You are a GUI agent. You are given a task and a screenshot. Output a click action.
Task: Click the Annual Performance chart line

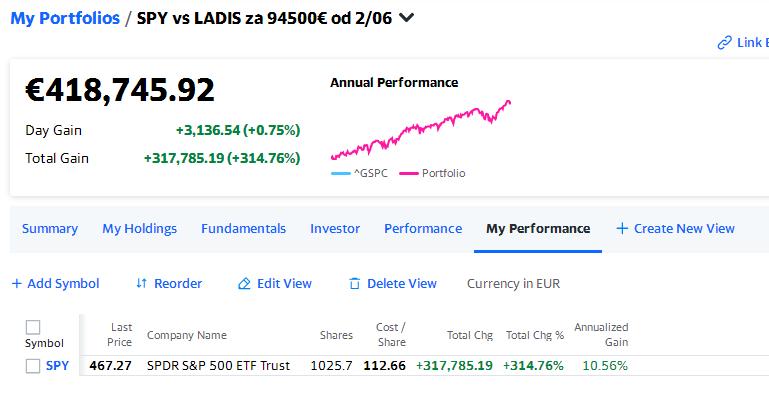[421, 129]
